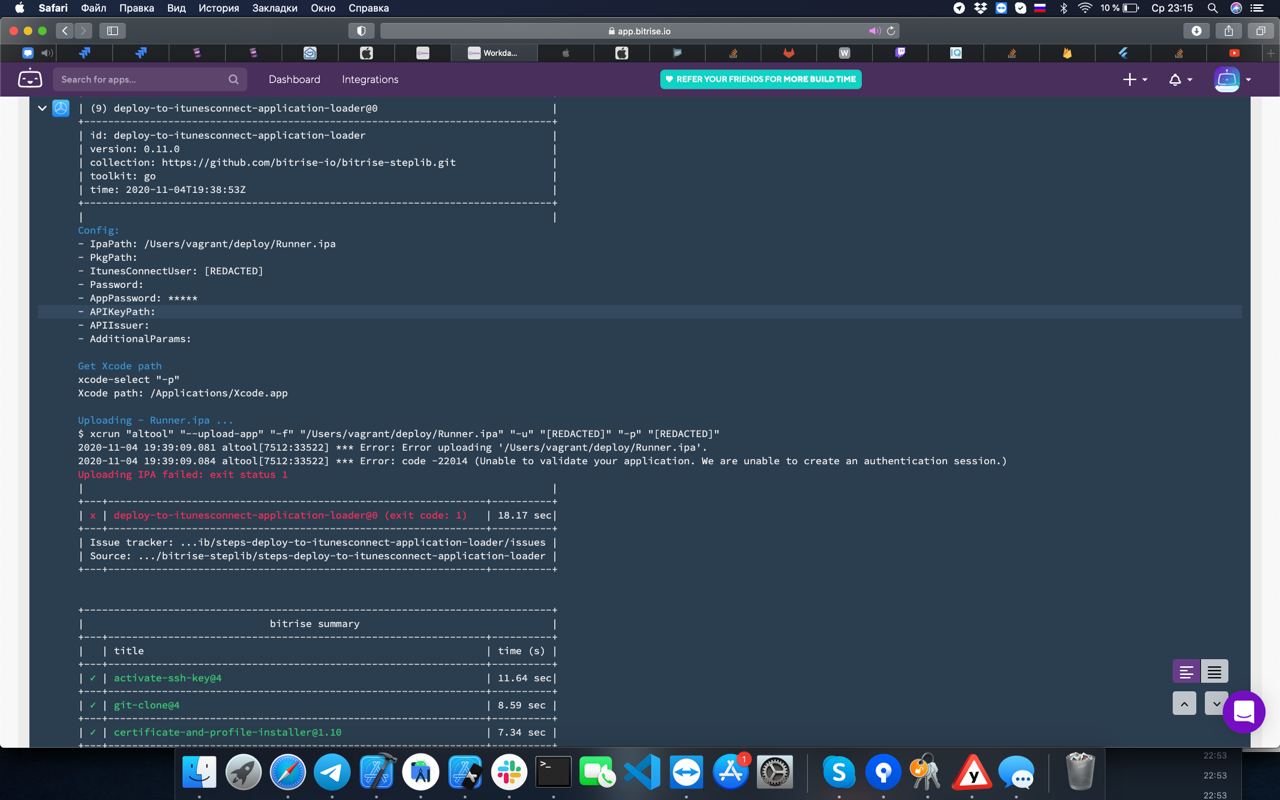Click 'certificate-and-profile-installer@1.10' row
Image resolution: width=1280 pixels, height=800 pixels.
point(228,732)
